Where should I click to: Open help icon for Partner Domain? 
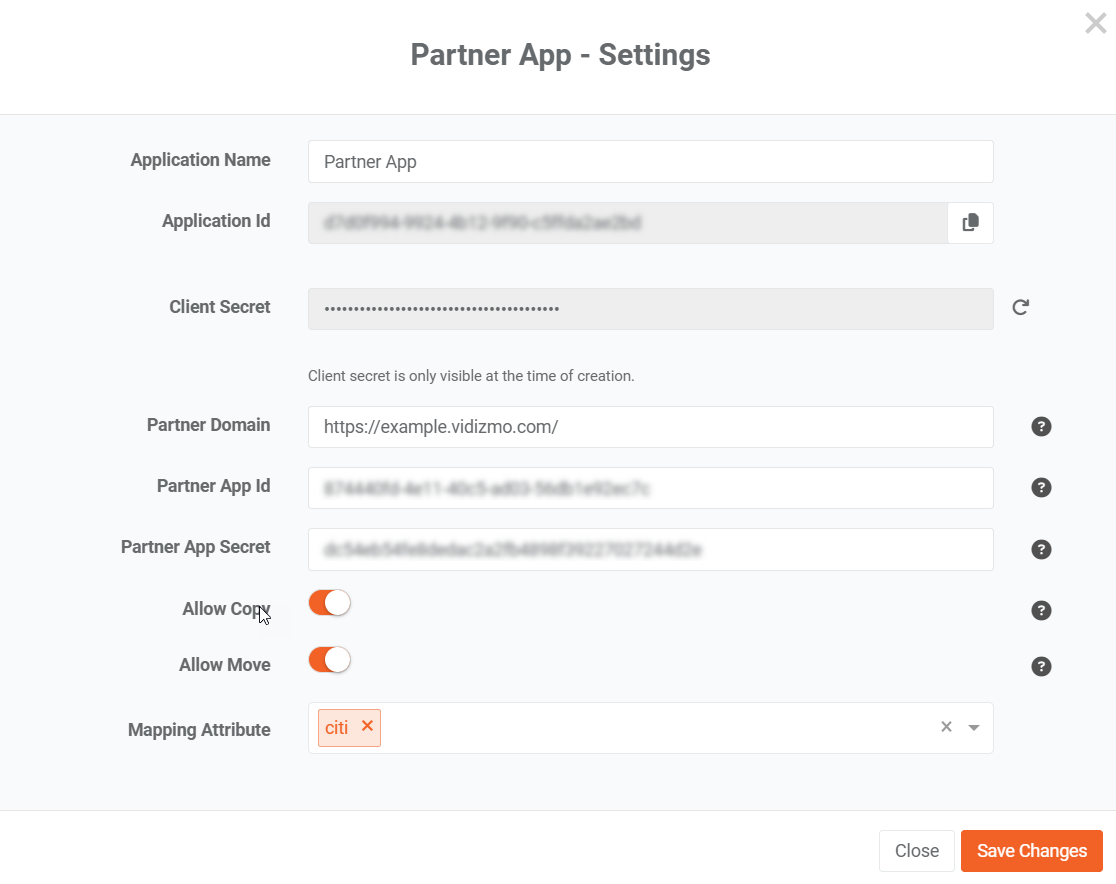1041,427
